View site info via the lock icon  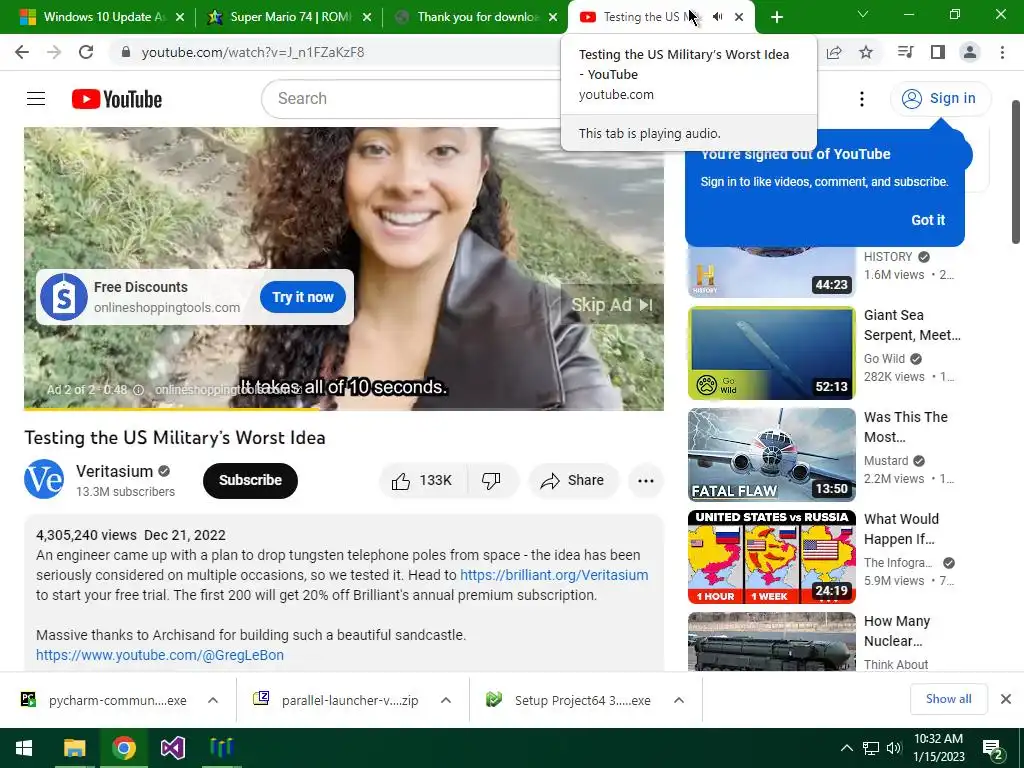(126, 52)
